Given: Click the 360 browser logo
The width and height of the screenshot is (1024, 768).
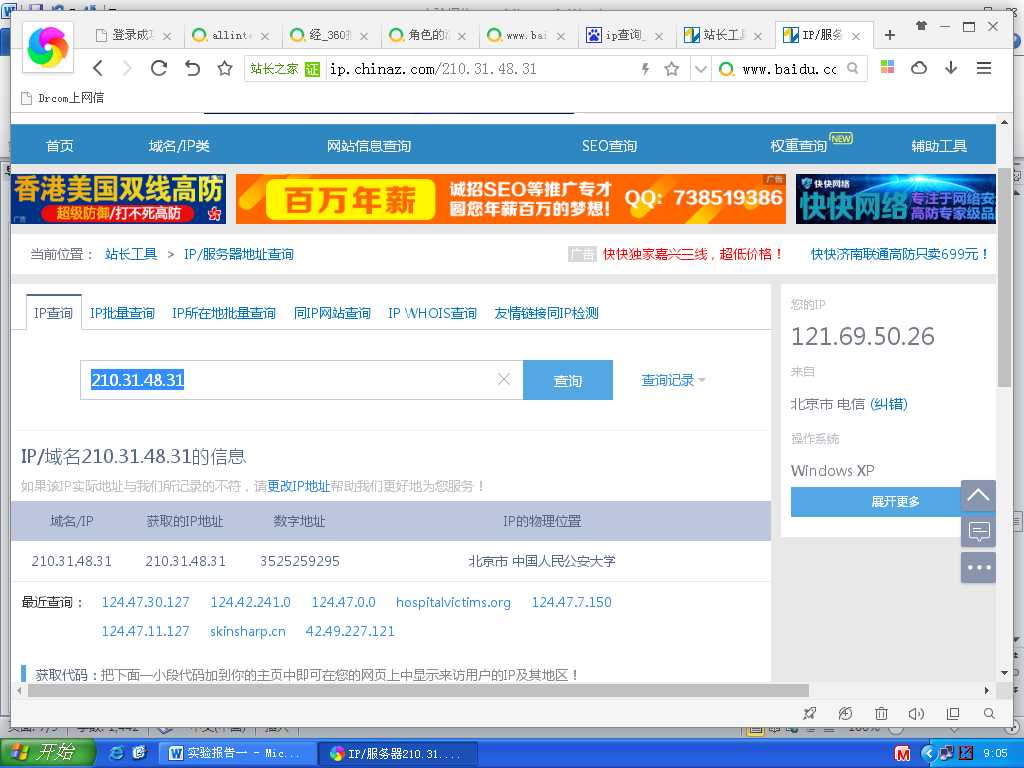Looking at the screenshot, I should pyautogui.click(x=48, y=47).
